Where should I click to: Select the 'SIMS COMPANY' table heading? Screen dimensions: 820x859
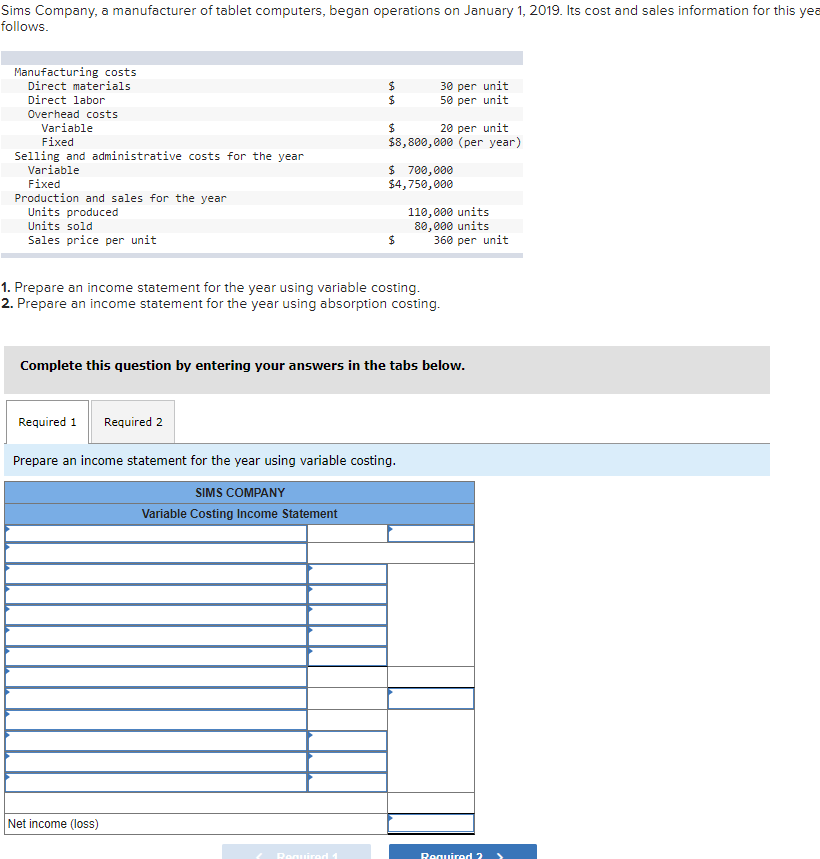pos(240,493)
